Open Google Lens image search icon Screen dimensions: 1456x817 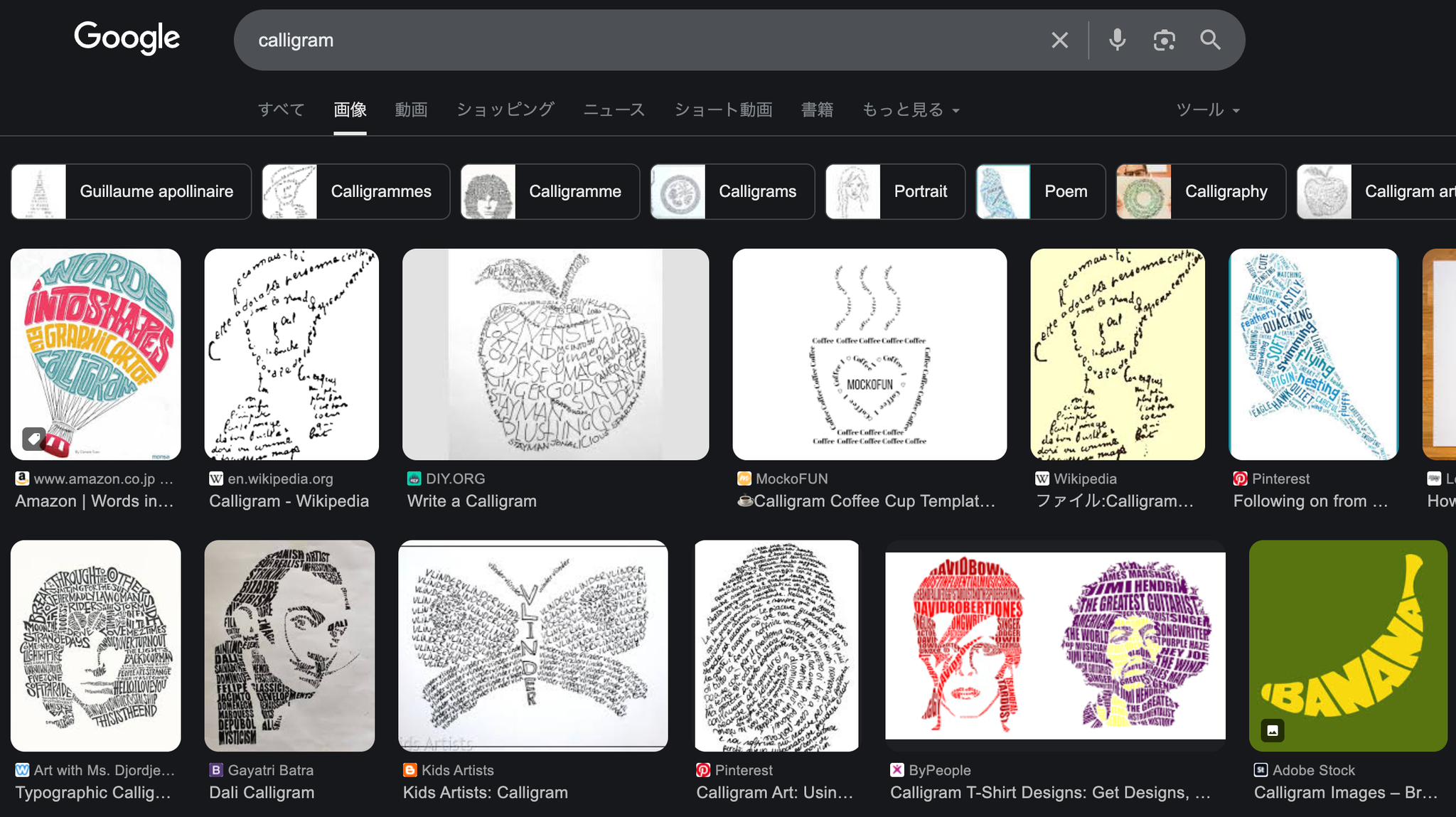click(x=1164, y=40)
